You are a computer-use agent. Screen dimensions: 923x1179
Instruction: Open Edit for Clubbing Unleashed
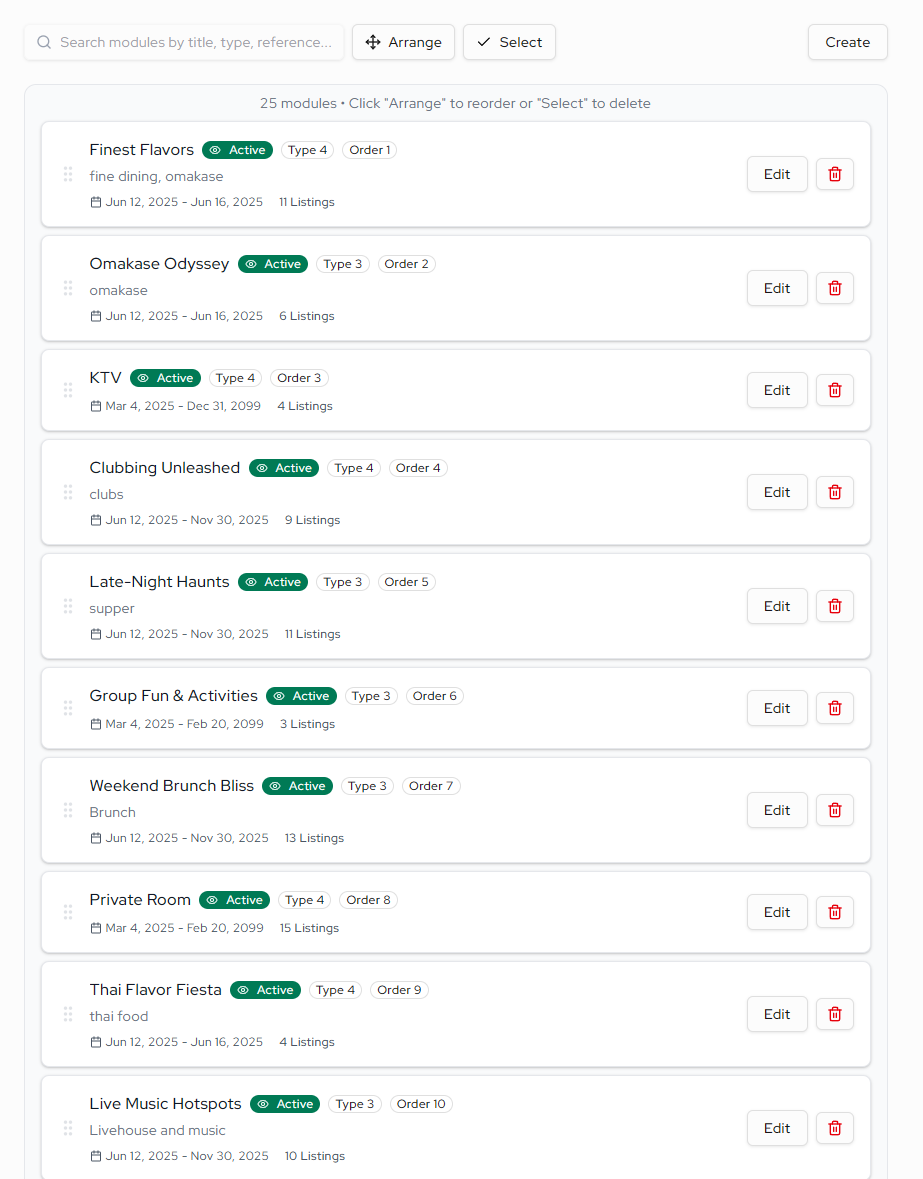776,492
